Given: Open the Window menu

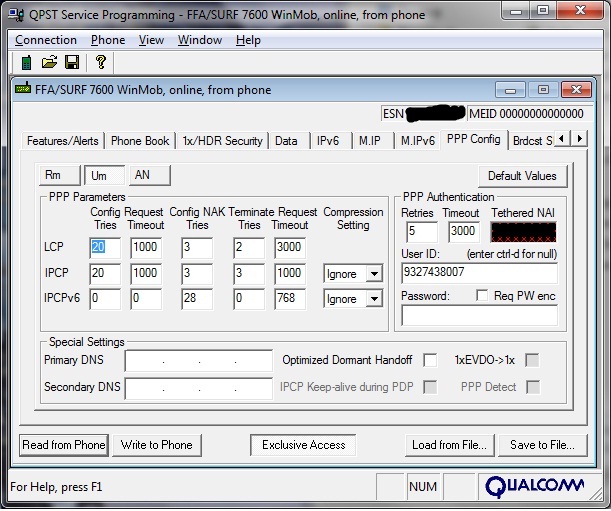Looking at the screenshot, I should click(200, 40).
